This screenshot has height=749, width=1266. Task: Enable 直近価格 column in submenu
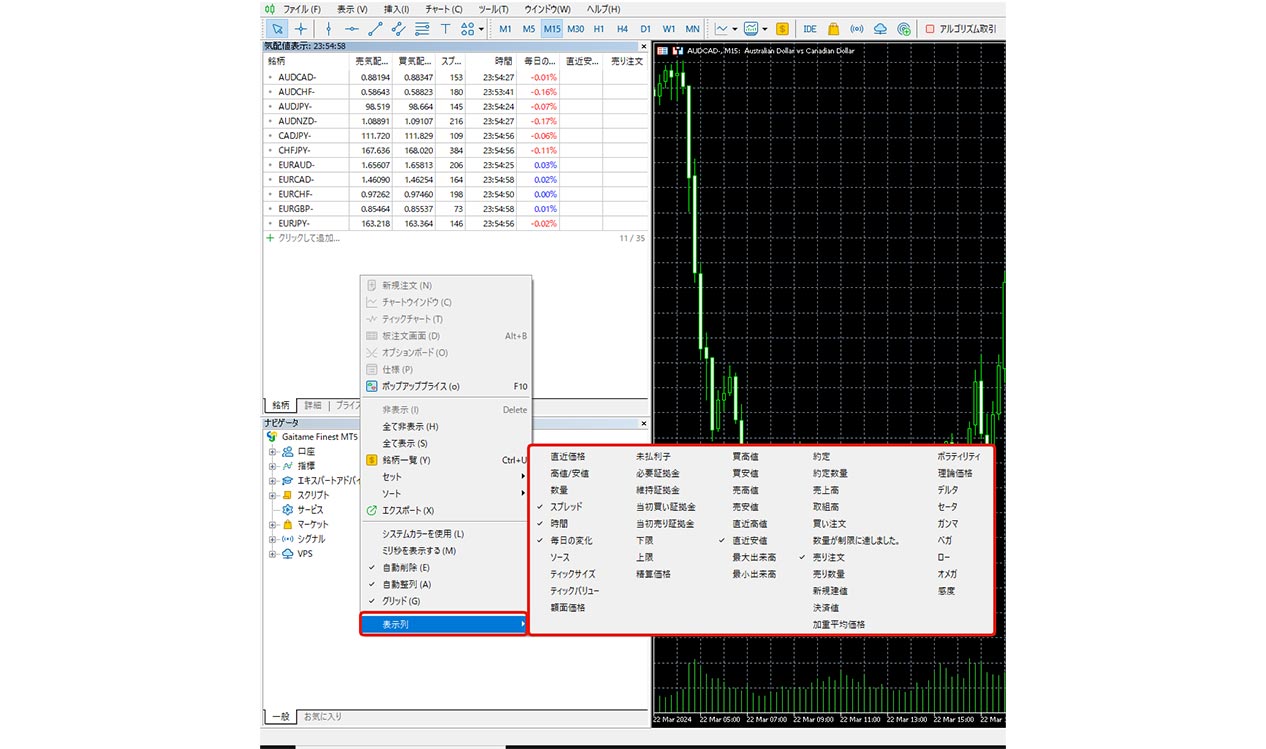tap(568, 456)
